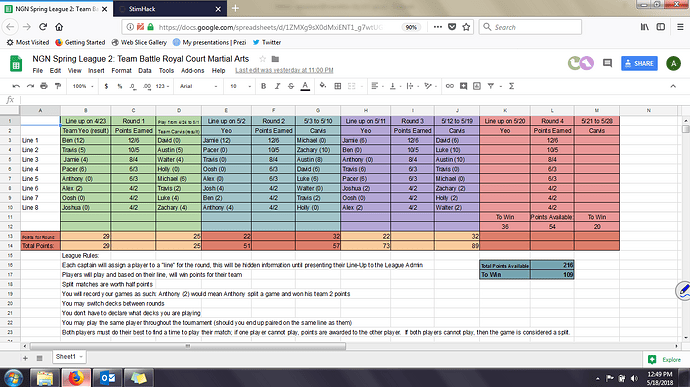This screenshot has width=690, height=387.
Task: Open the fill color picker
Action: click(x=323, y=86)
